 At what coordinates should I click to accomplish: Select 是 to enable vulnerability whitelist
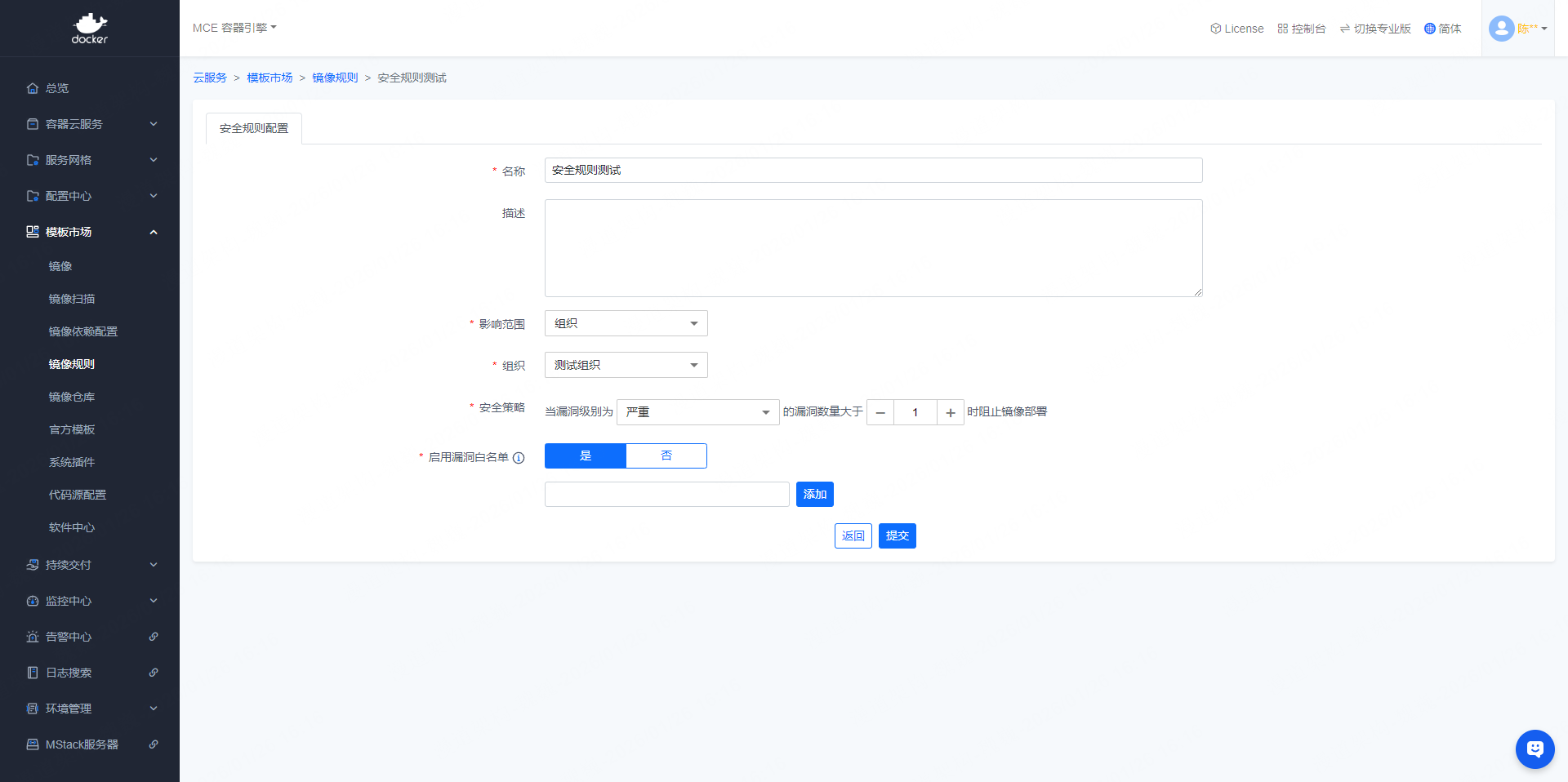(x=586, y=455)
